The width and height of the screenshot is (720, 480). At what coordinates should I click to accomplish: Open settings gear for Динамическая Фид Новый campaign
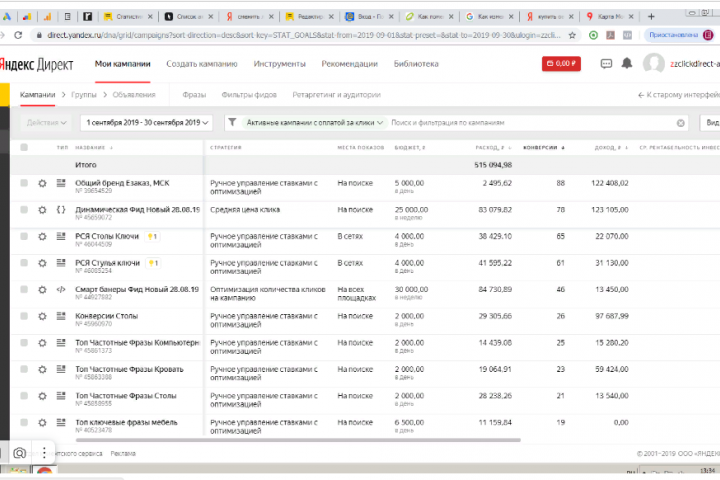(42, 210)
